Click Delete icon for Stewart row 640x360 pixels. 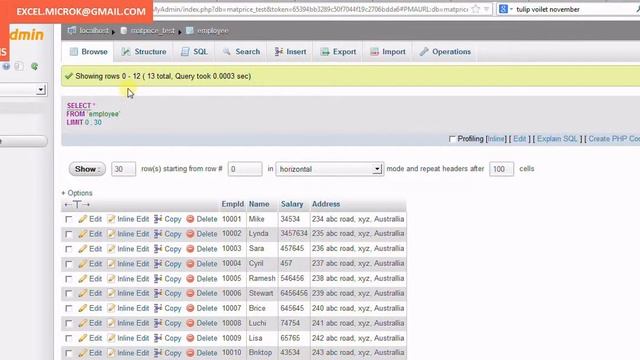(x=190, y=293)
